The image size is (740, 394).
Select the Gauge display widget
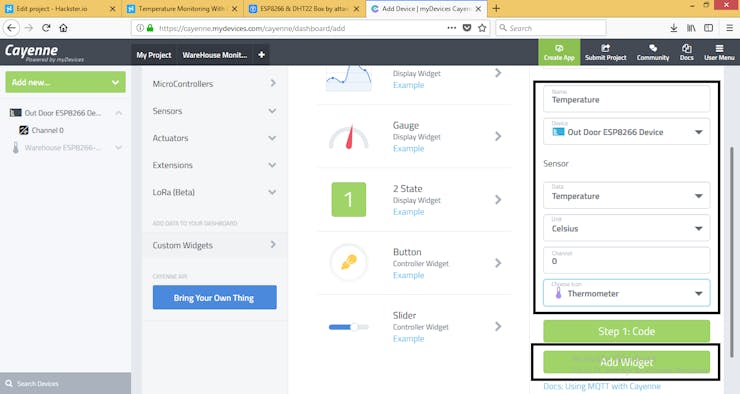pos(348,137)
